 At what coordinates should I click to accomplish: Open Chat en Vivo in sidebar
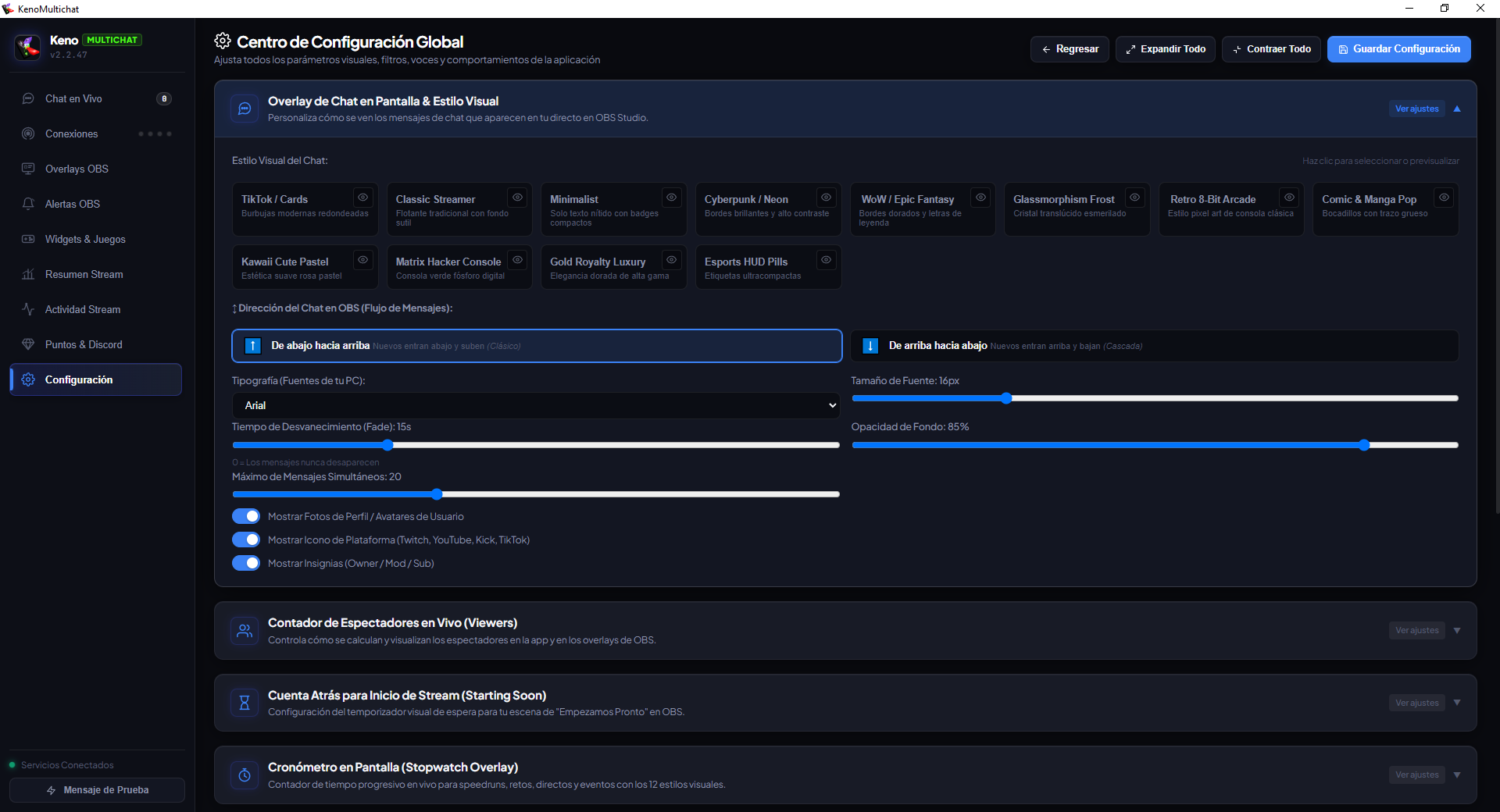(97, 98)
